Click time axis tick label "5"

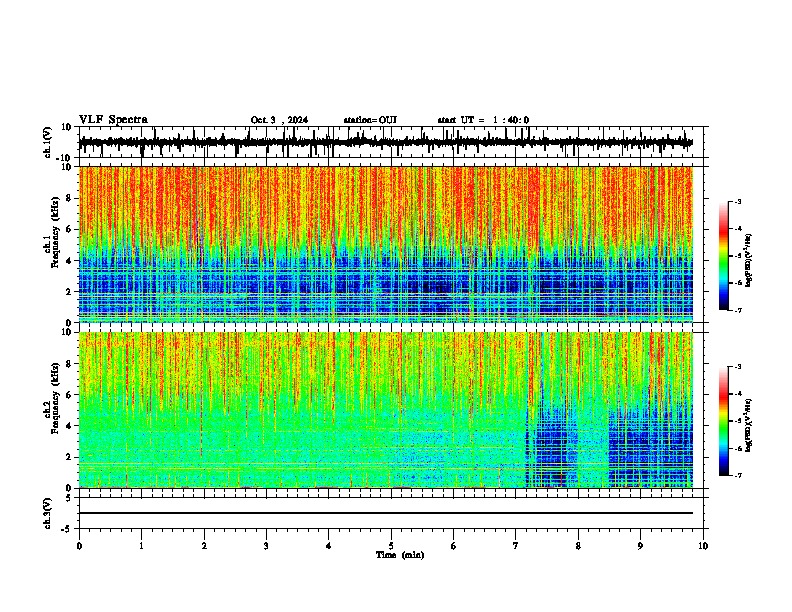click(x=391, y=546)
